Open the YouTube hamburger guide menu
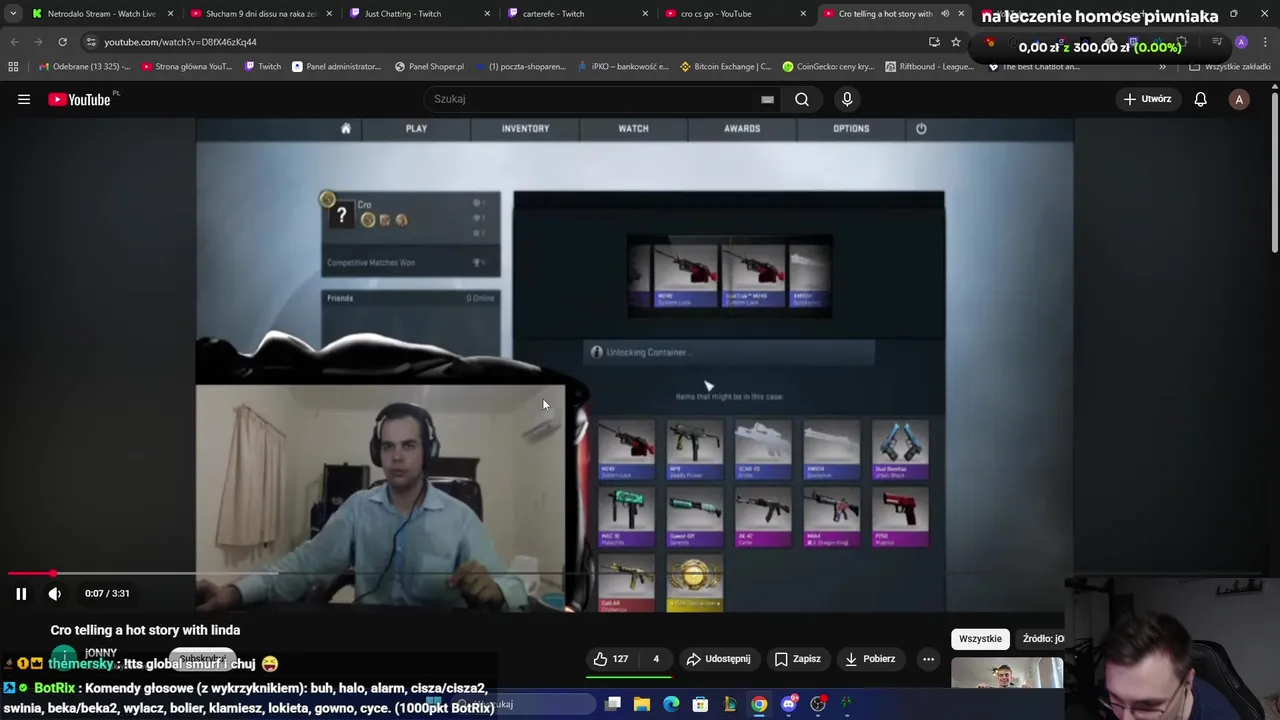1280x720 pixels. [x=24, y=99]
